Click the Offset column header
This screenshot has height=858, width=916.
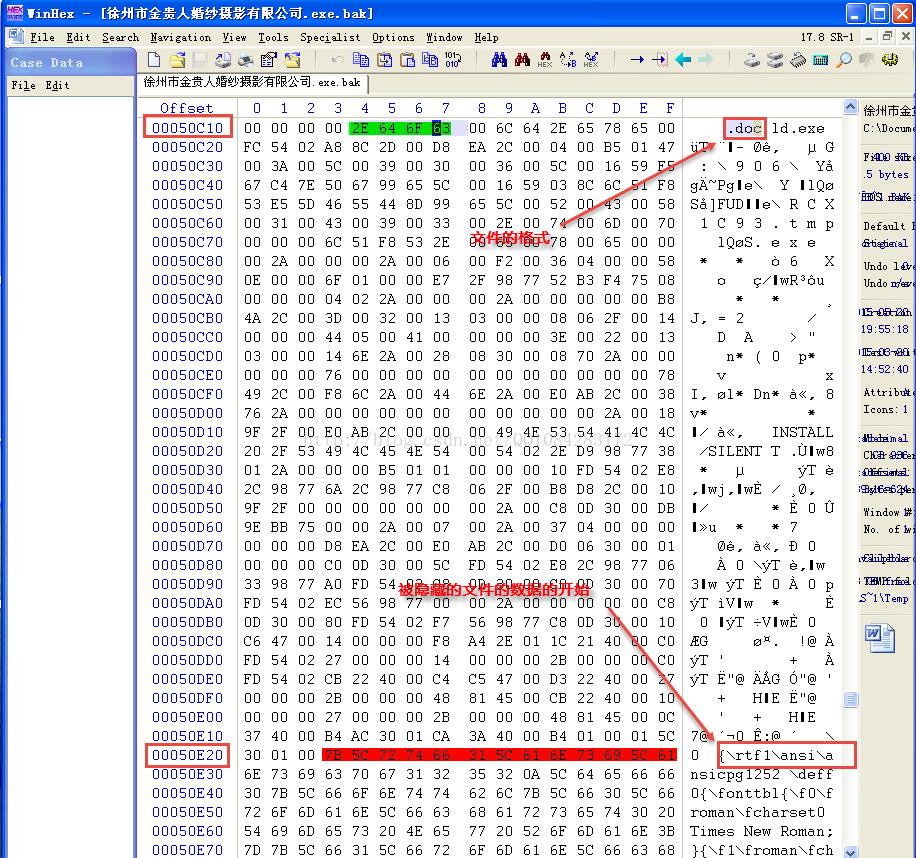186,108
